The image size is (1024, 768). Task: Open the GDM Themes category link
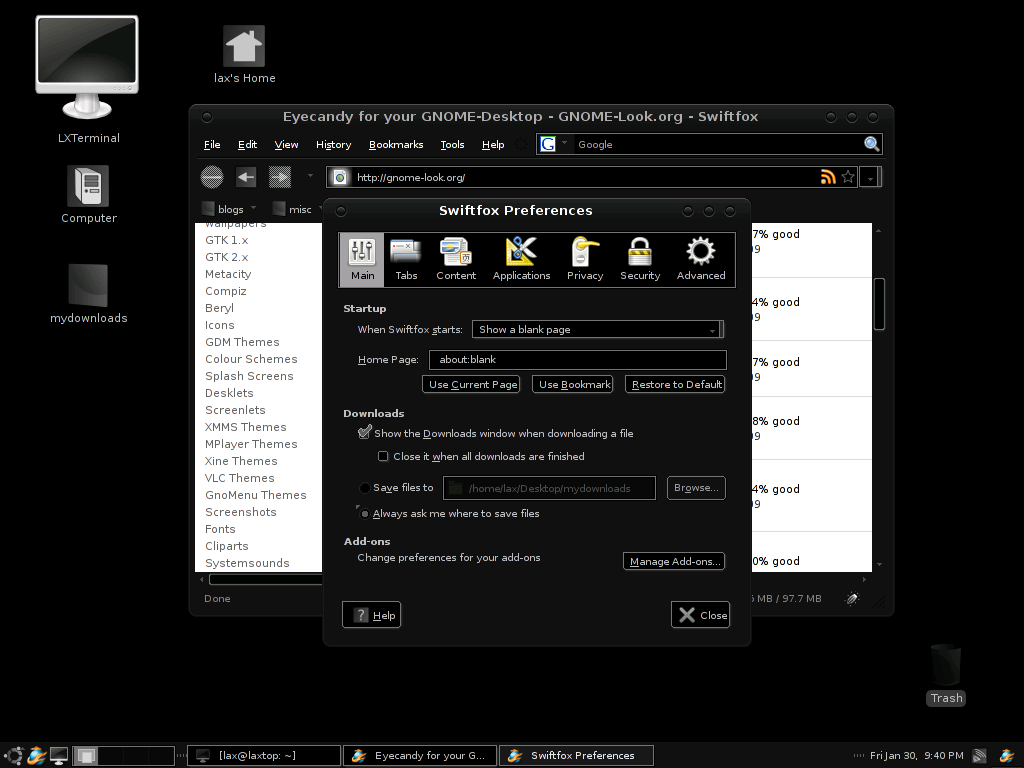pyautogui.click(x=242, y=342)
